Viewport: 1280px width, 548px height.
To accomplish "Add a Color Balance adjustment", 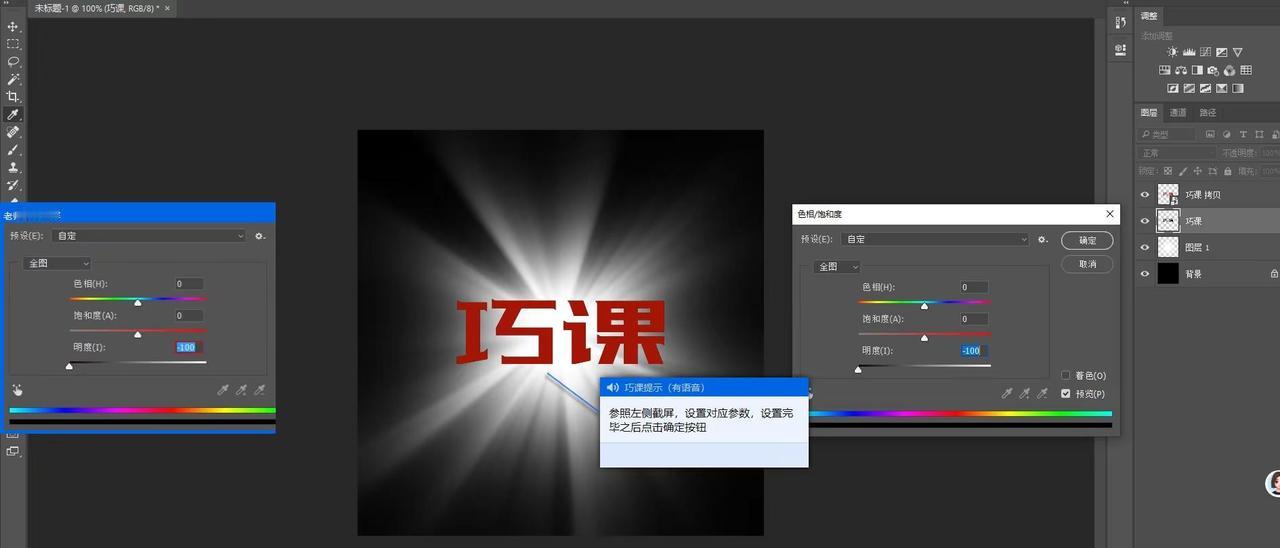I will (1181, 70).
